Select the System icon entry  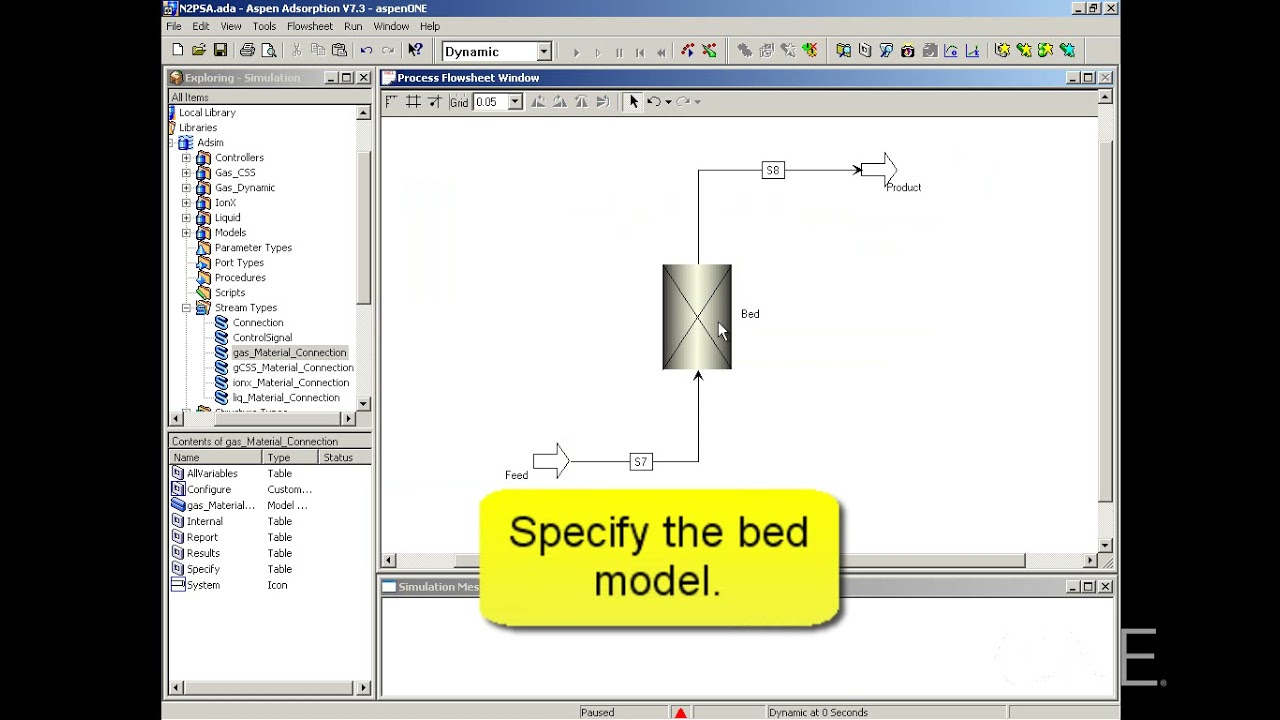203,586
